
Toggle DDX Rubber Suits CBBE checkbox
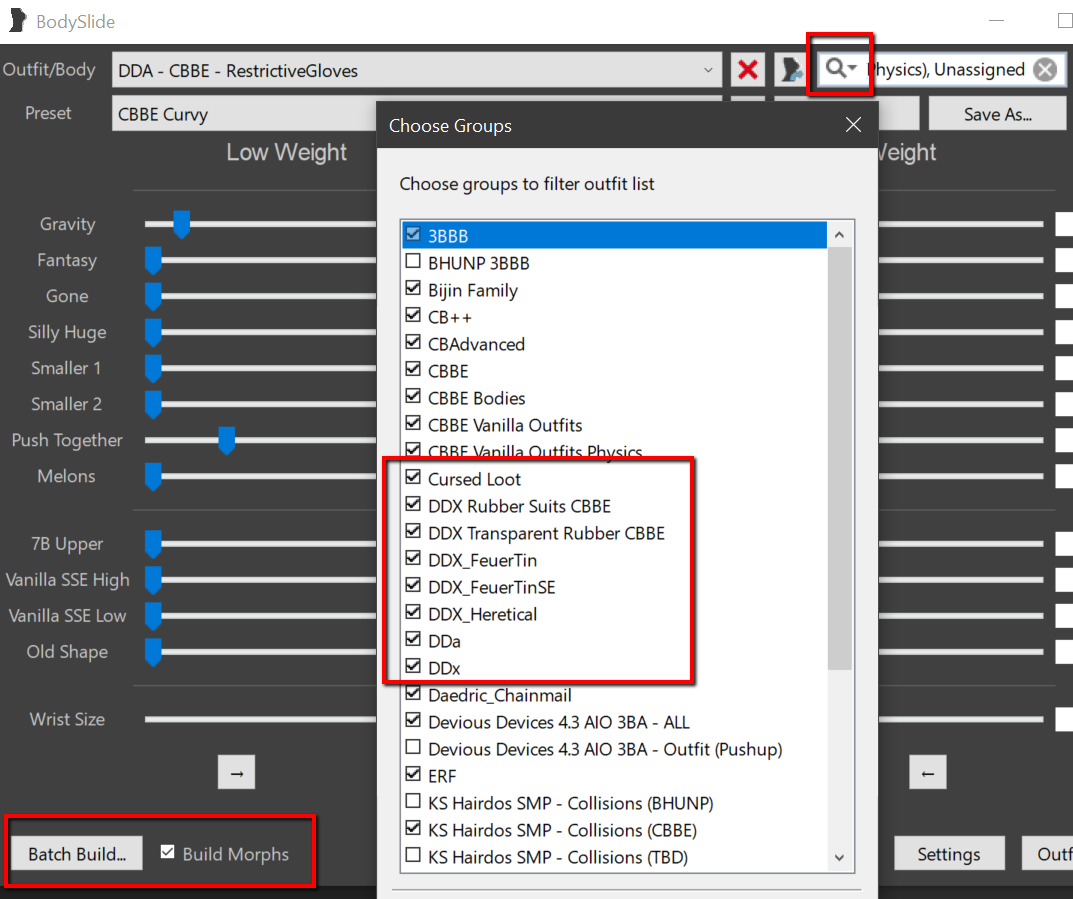pos(413,505)
